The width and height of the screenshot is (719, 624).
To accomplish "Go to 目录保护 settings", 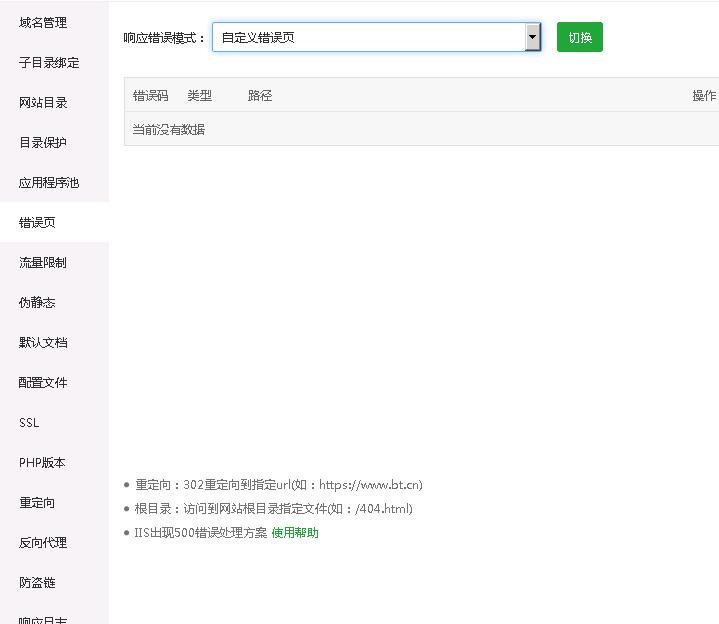I will click(x=43, y=143).
